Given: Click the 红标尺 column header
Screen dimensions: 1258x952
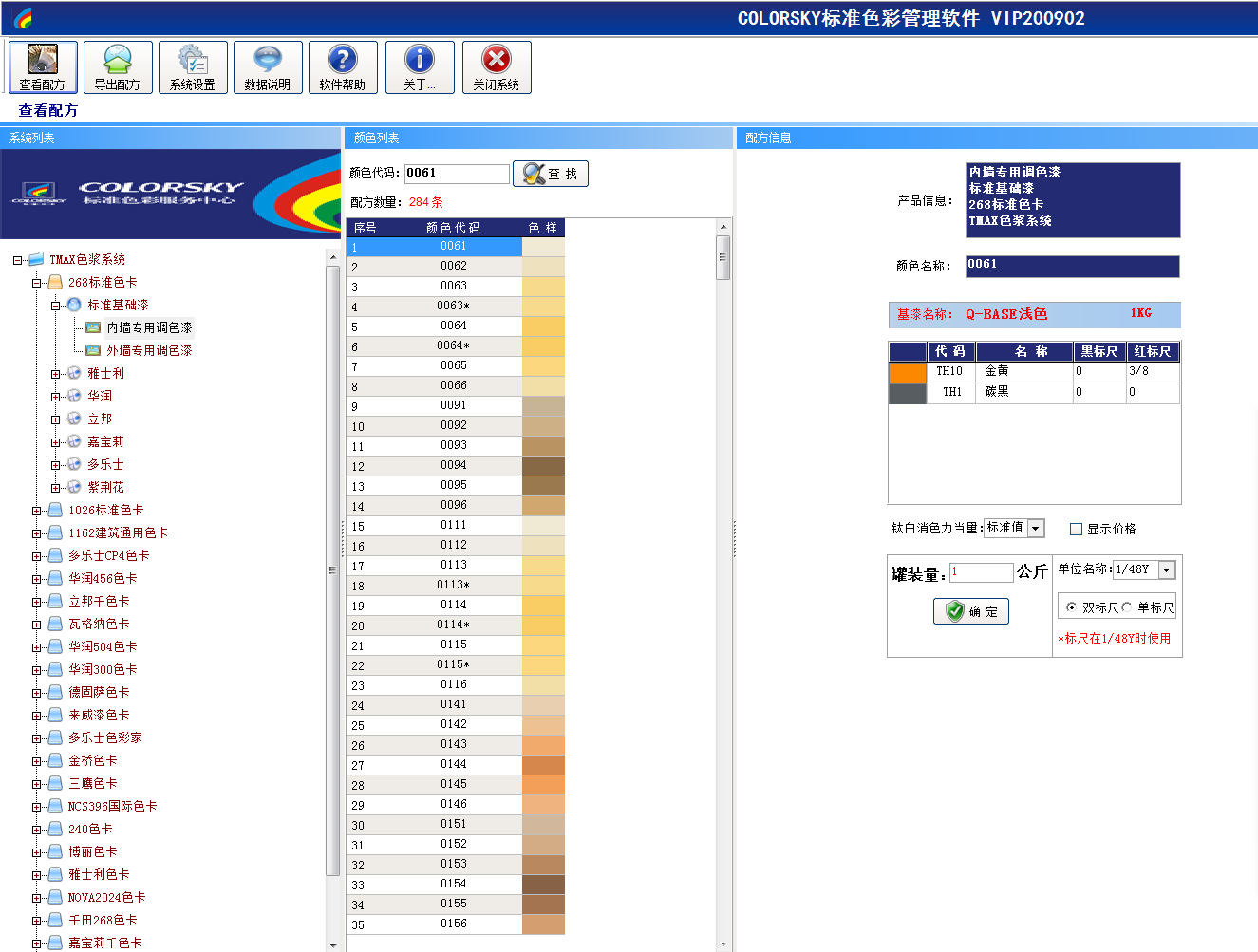Looking at the screenshot, I should [x=1153, y=352].
